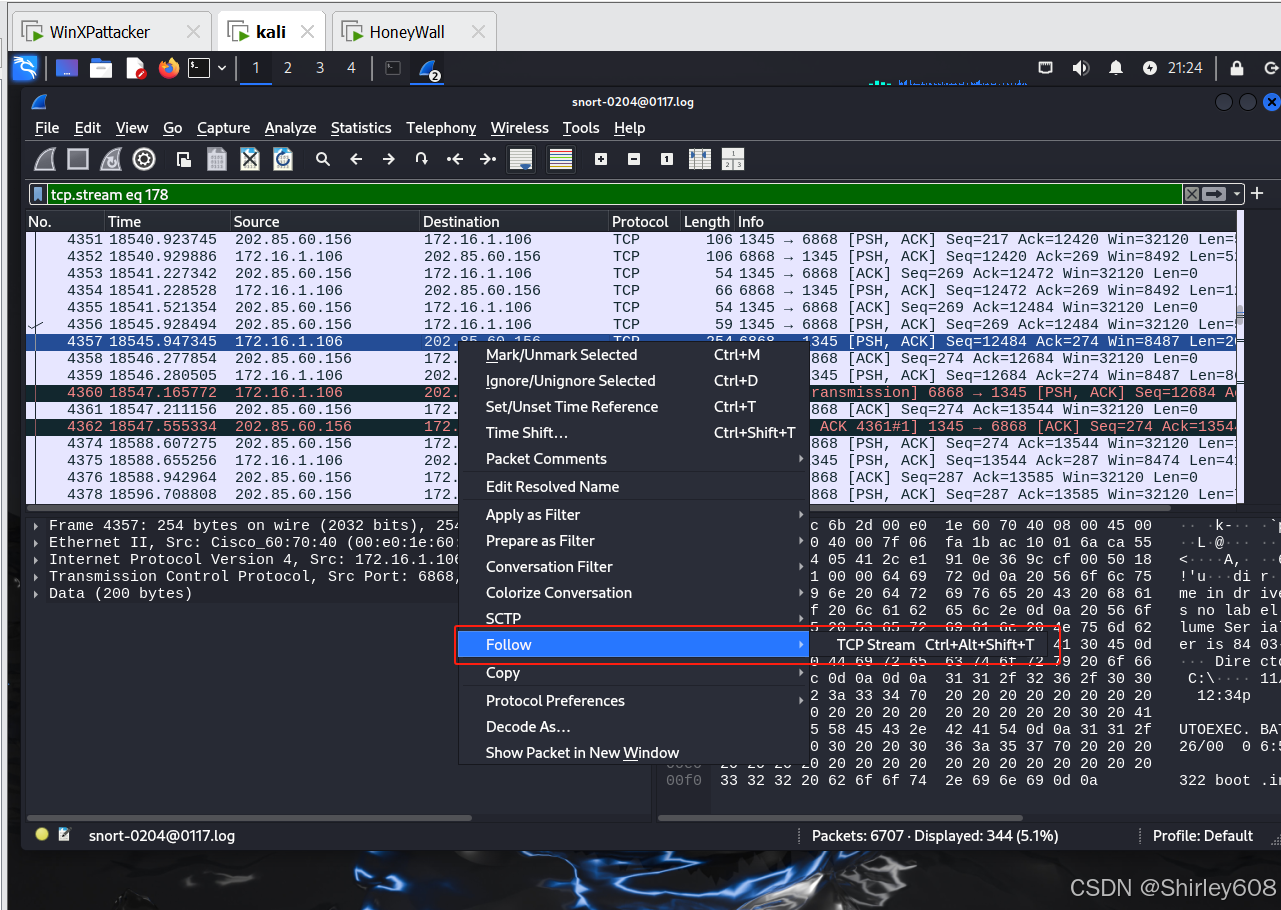The width and height of the screenshot is (1281, 910).
Task: Switch to the HoneyWall VM tab
Action: point(414,32)
